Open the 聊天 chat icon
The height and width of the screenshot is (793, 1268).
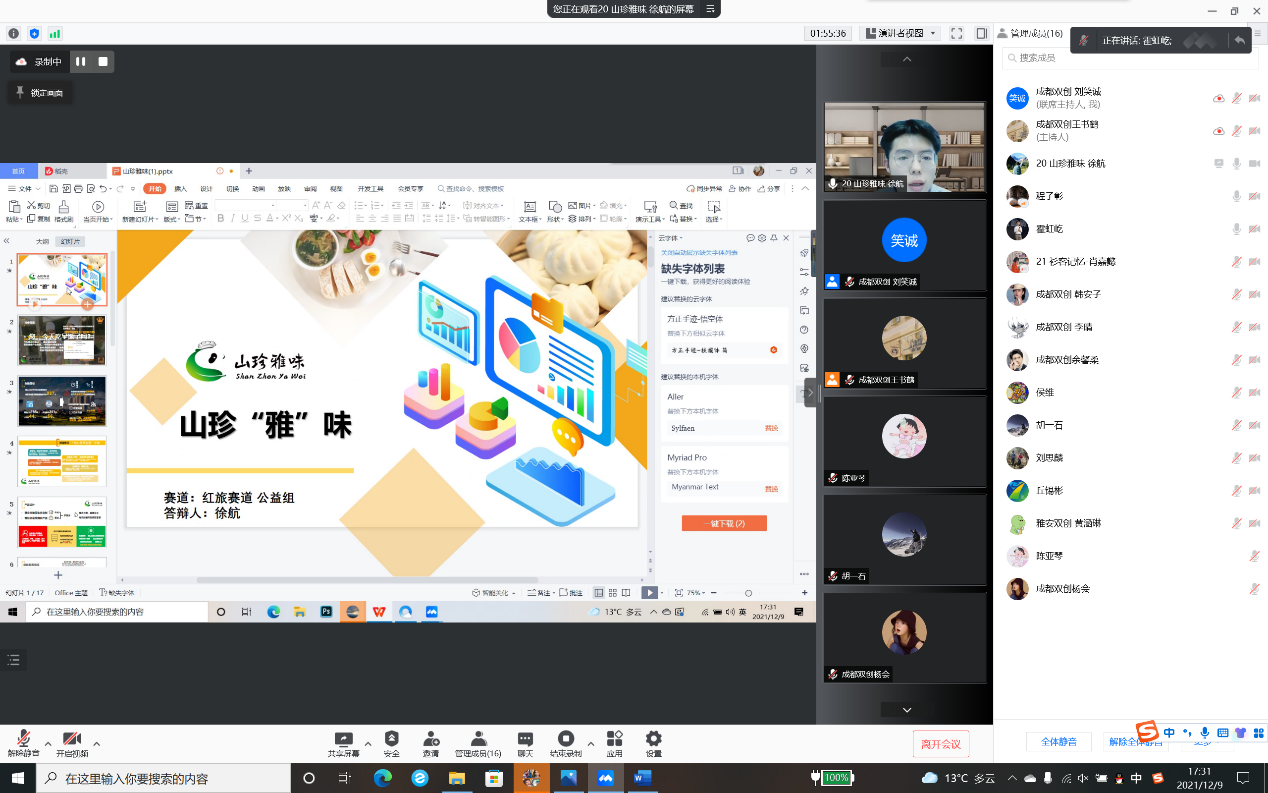525,742
